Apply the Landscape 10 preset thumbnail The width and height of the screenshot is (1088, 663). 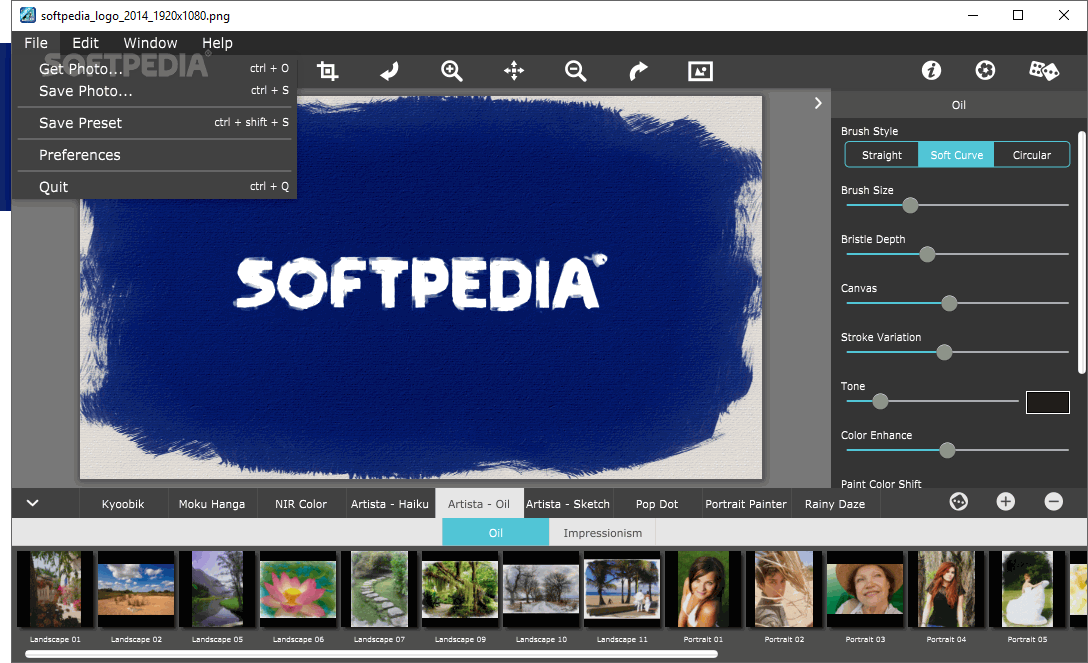(x=541, y=589)
